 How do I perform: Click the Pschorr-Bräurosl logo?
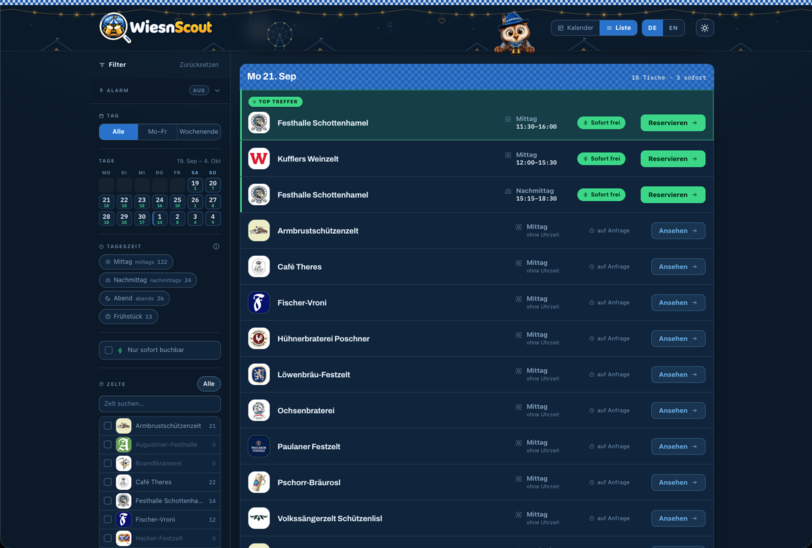pos(259,482)
